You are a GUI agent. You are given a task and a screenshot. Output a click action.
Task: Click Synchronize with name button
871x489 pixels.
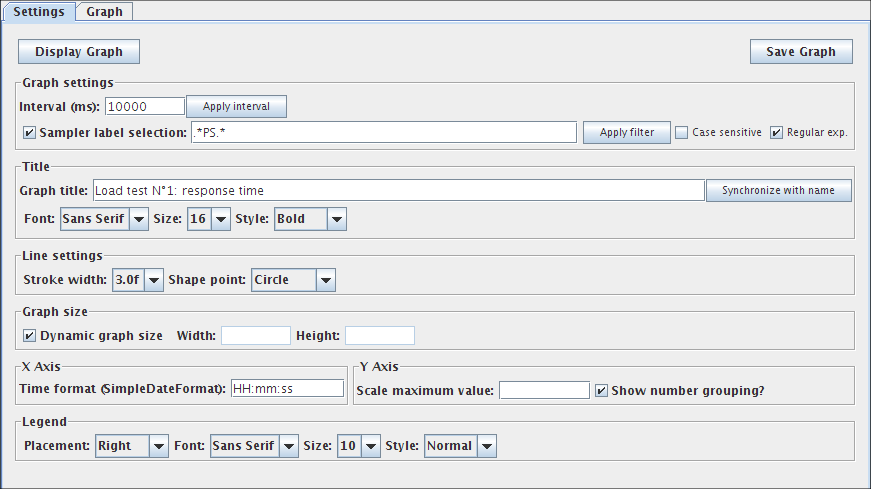coord(778,190)
